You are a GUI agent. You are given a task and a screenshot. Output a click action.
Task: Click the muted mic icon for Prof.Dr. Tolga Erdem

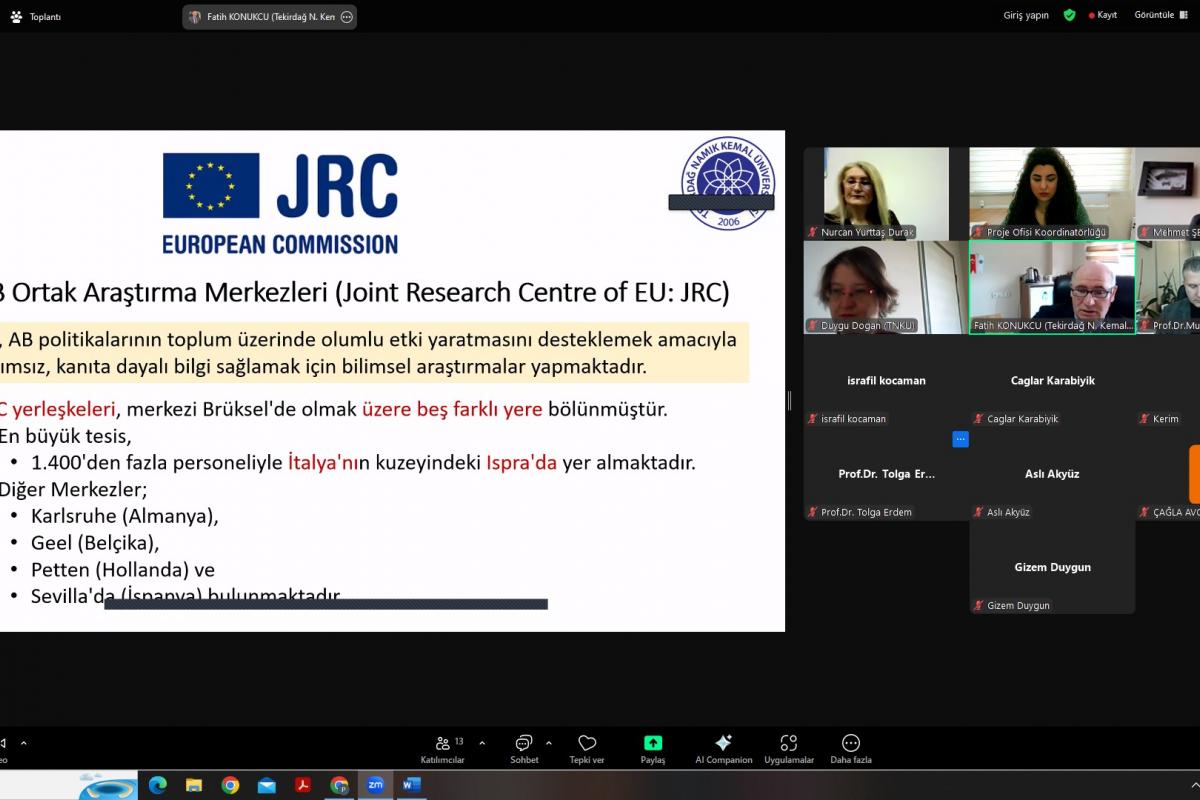pos(813,512)
